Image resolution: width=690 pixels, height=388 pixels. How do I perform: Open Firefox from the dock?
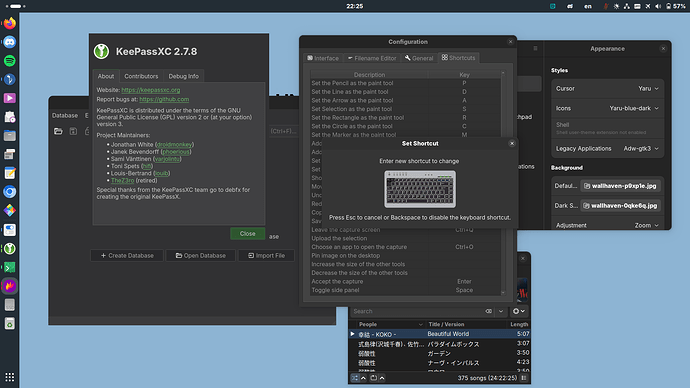coord(10,23)
